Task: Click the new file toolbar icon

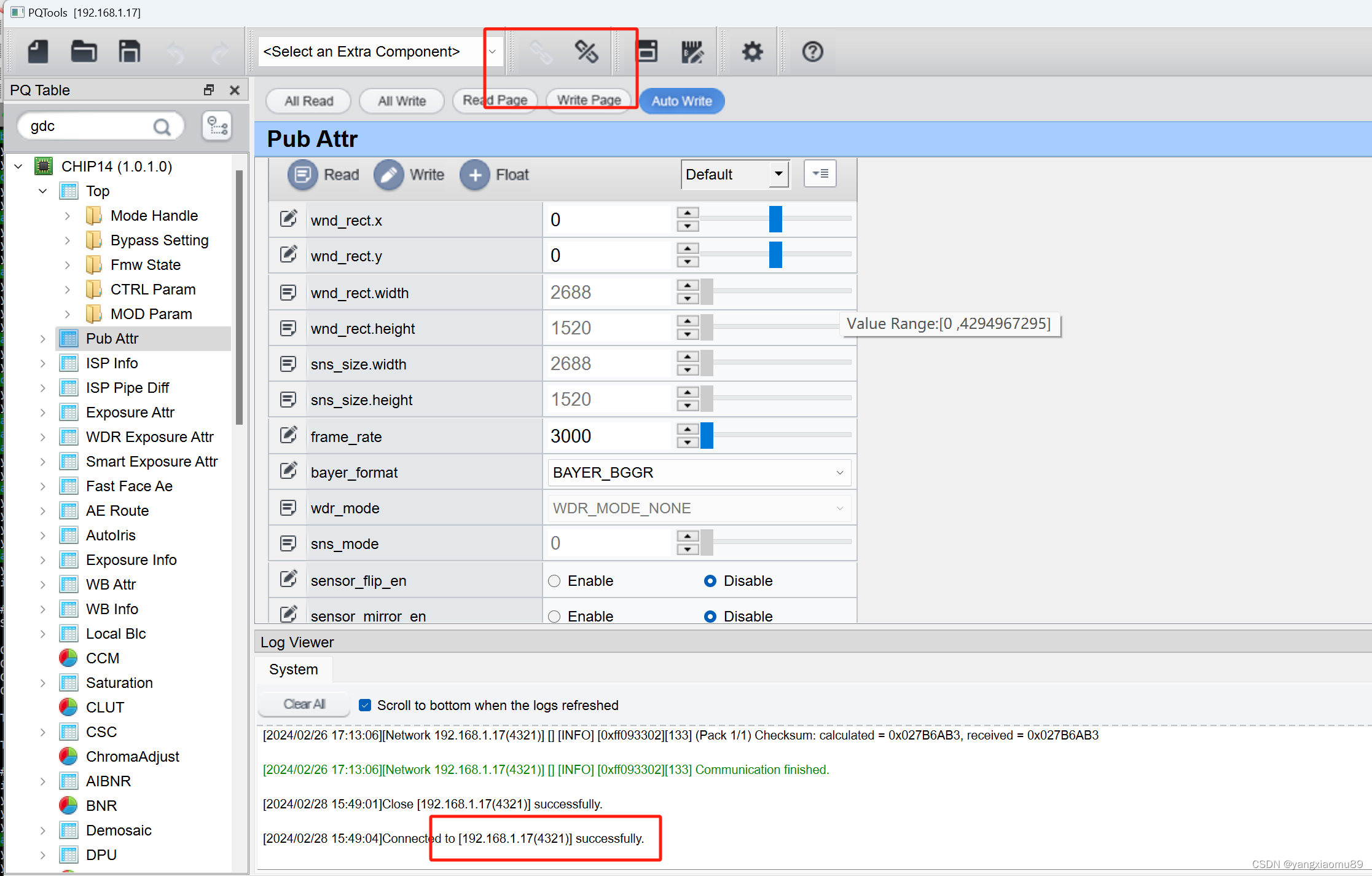Action: [38, 52]
